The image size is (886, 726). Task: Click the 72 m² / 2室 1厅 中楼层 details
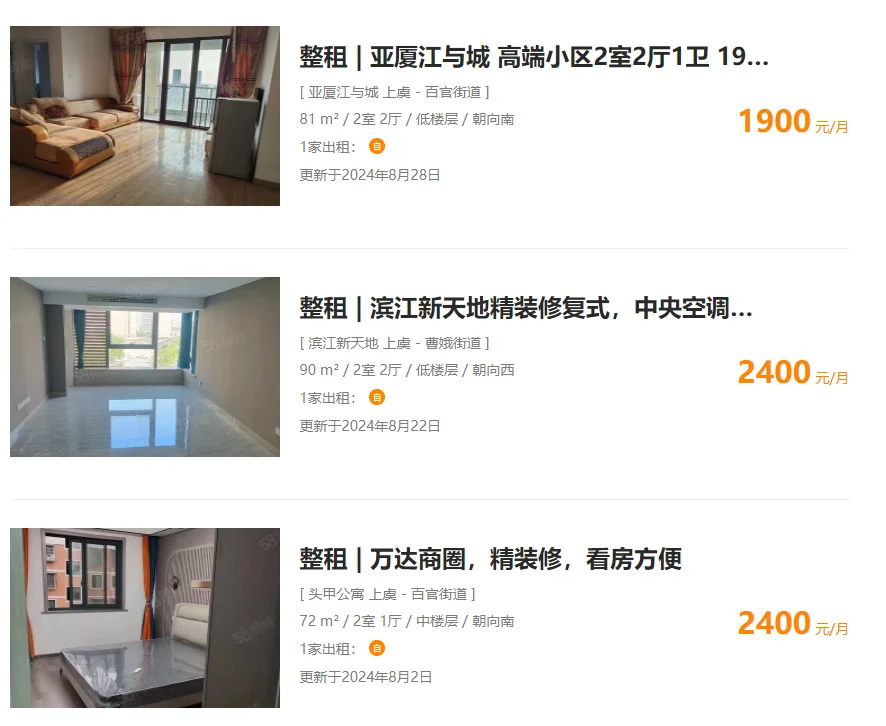pyautogui.click(x=407, y=621)
